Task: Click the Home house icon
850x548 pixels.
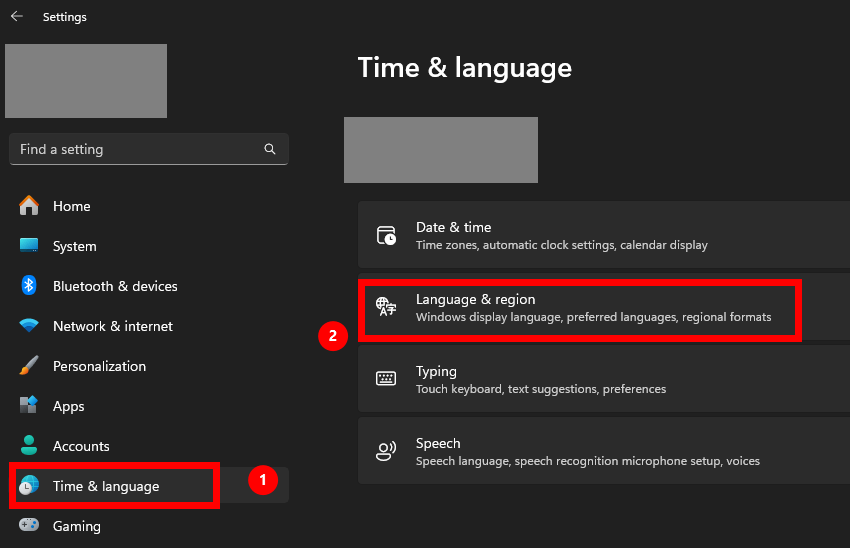Action: point(29,206)
